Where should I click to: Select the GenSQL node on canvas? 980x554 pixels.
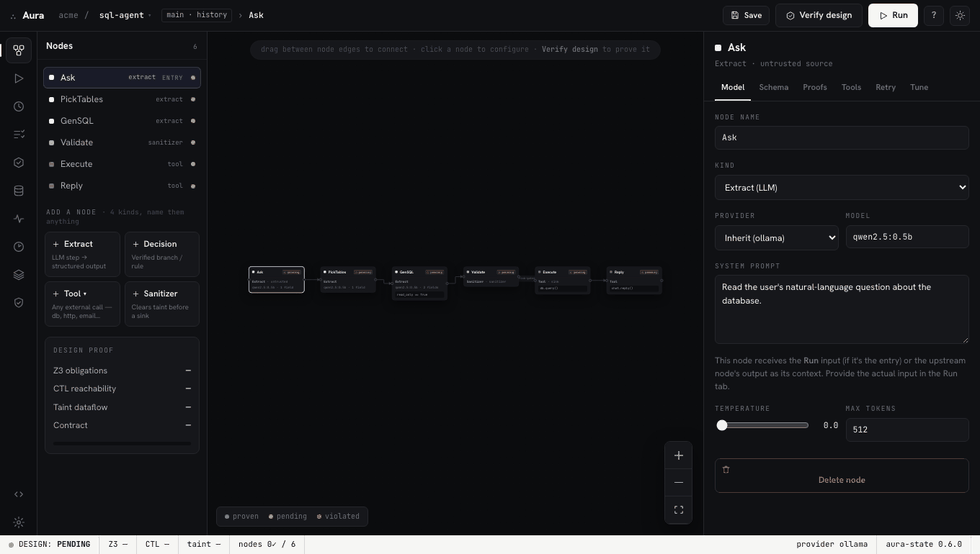point(419,283)
